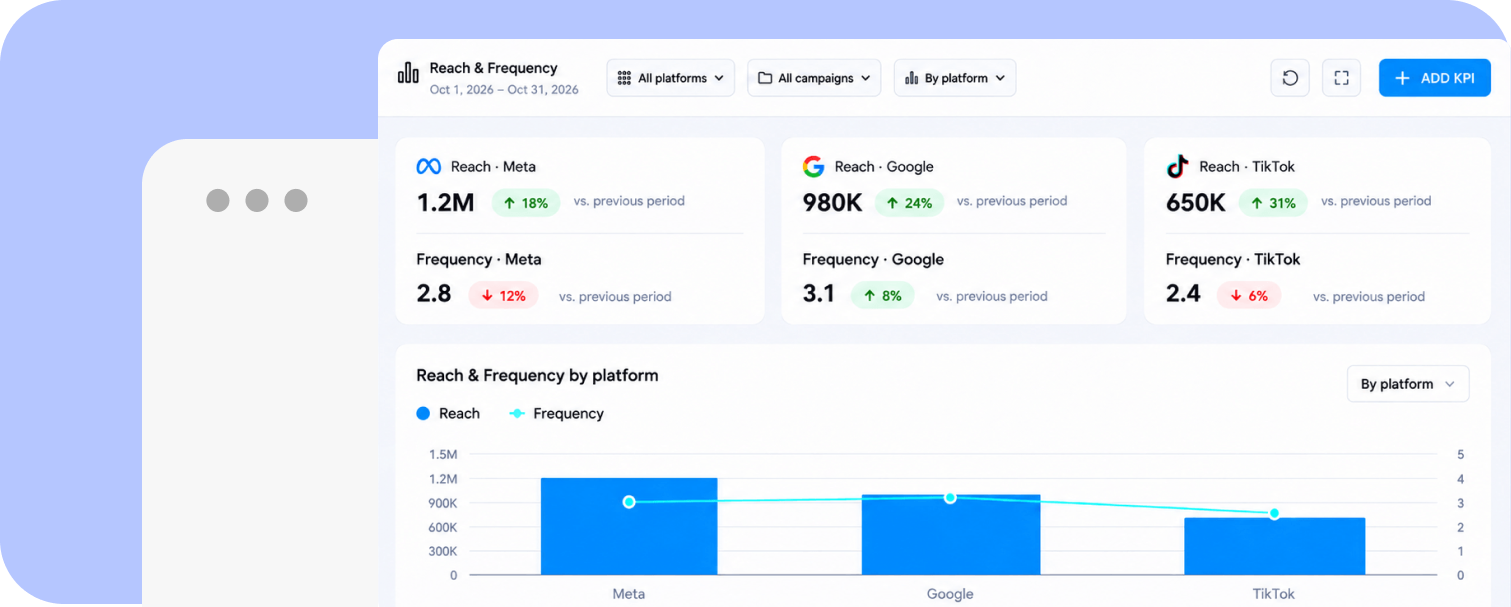Viewport: 1511px width, 607px height.
Task: Open the All platforms dropdown
Action: (x=670, y=78)
